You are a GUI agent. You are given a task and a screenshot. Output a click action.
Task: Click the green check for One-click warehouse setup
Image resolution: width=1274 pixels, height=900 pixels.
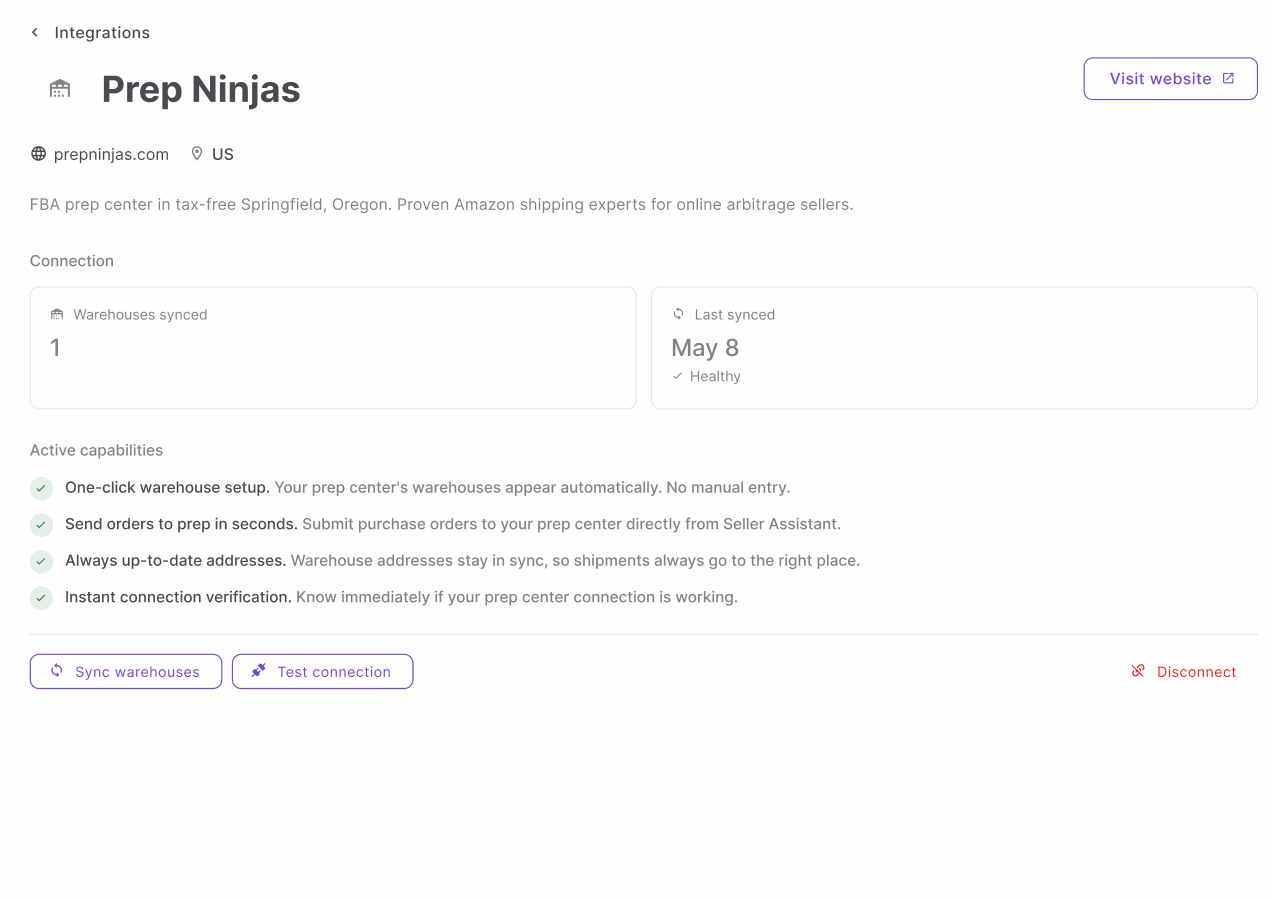tap(41, 488)
